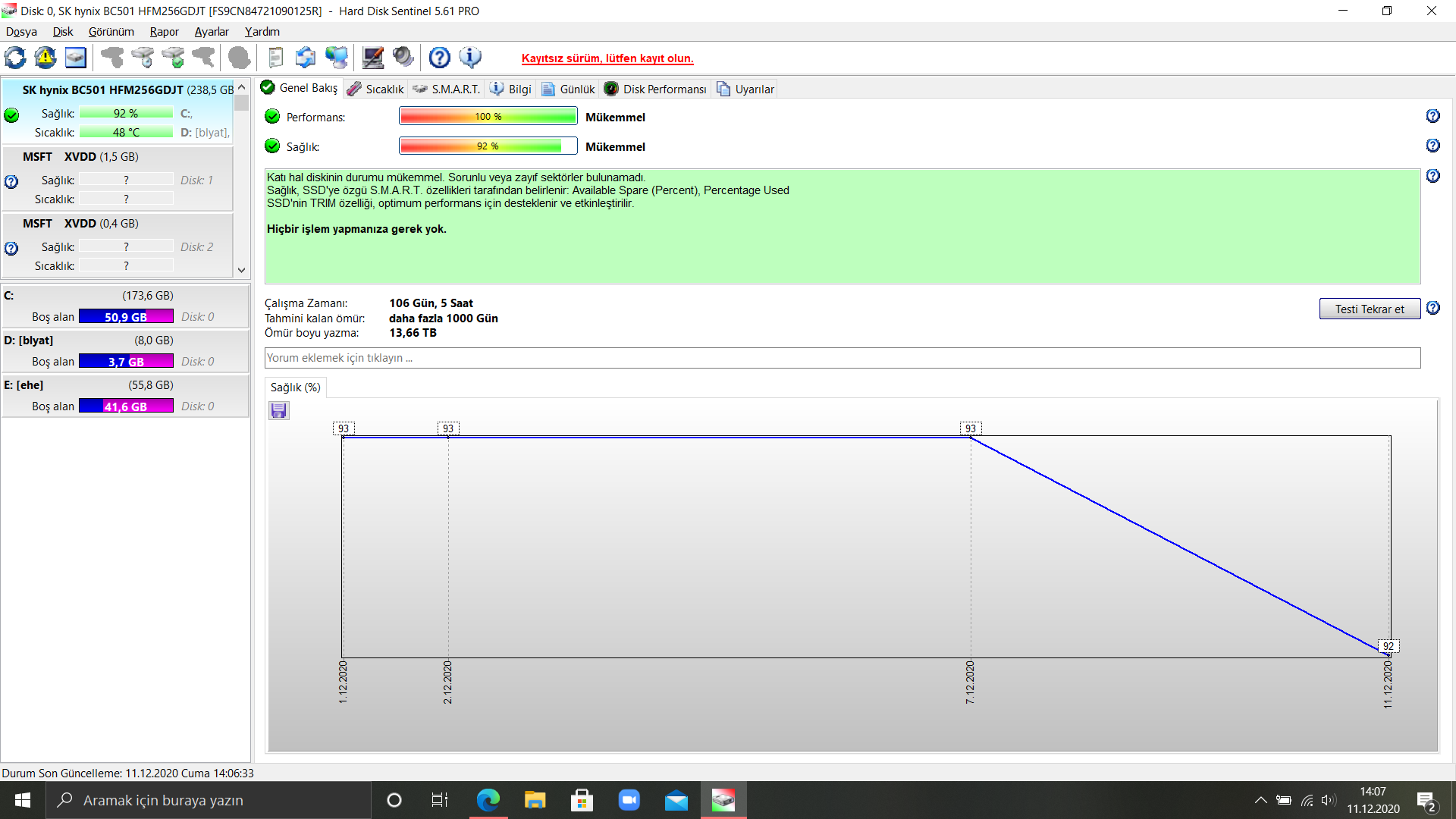This screenshot has width=1456, height=819.
Task: Click the refresh with warning toolbar icon
Action: (45, 58)
